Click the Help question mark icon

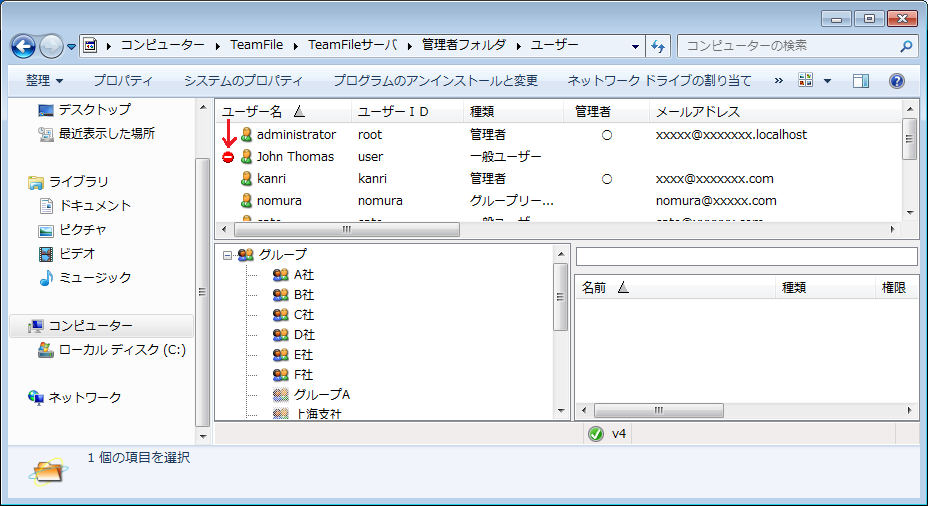pos(897,81)
